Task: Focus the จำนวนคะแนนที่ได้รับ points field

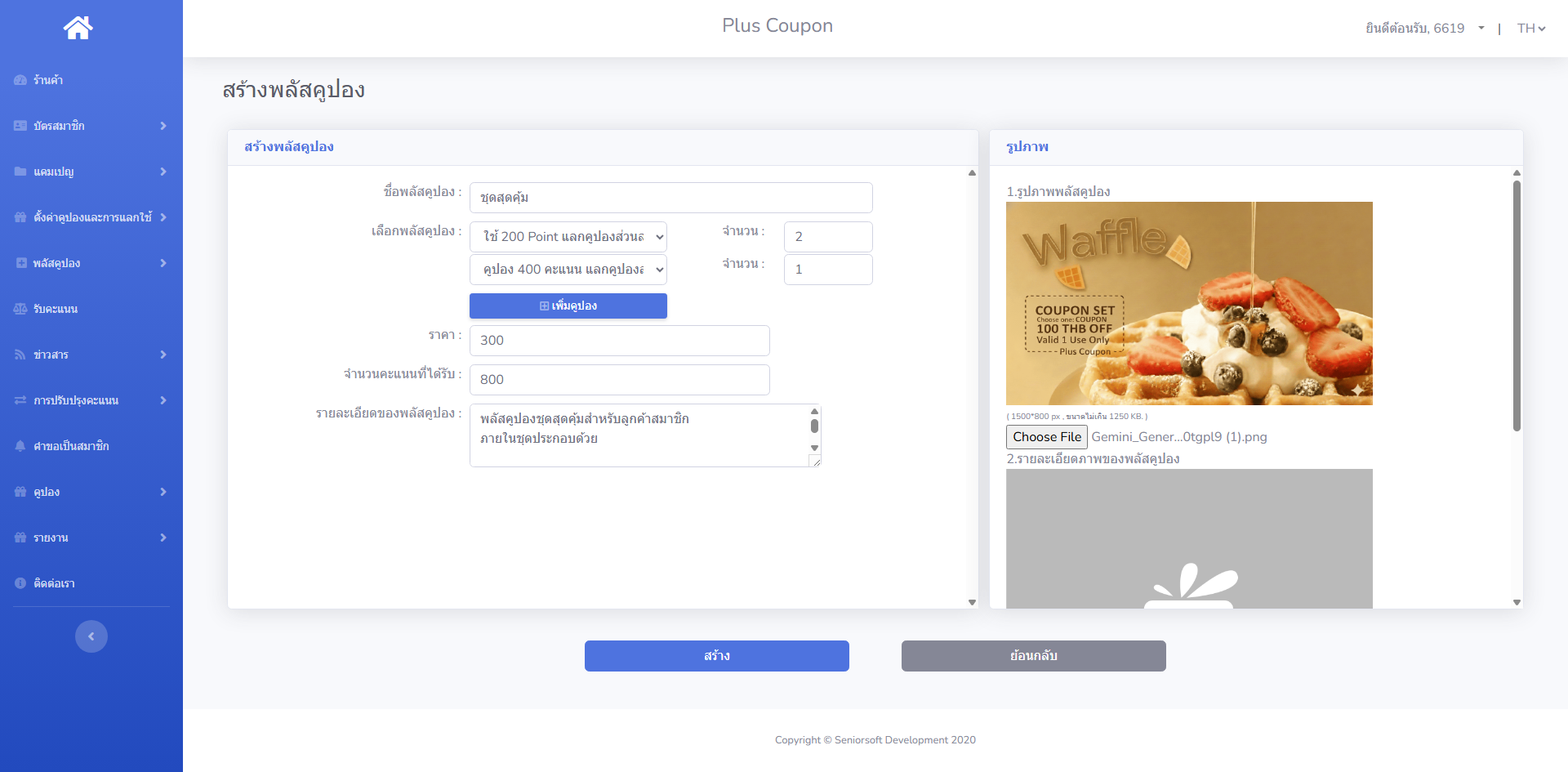Action: [620, 380]
